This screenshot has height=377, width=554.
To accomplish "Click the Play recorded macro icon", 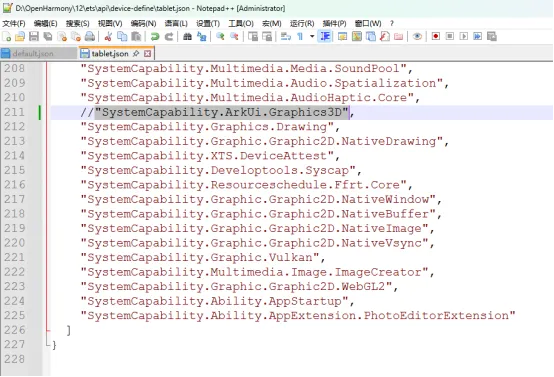I will (x=464, y=36).
